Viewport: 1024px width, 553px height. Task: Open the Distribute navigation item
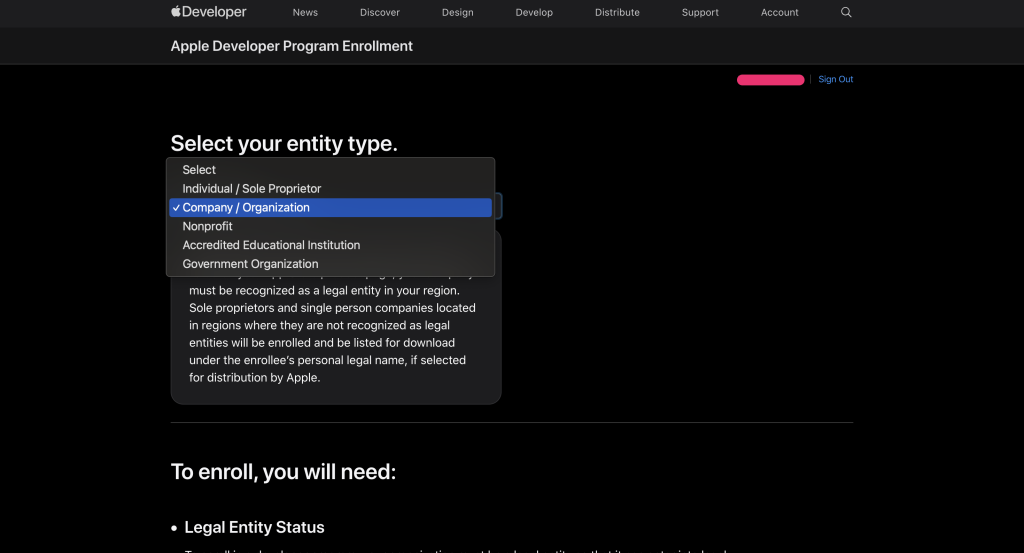(617, 12)
